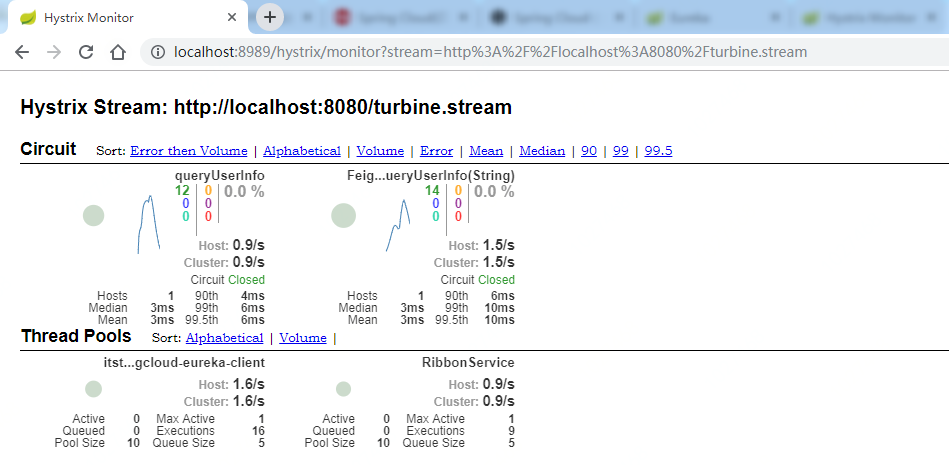This screenshot has width=949, height=465.
Task: Sort circuits by 90th percentile
Action: click(x=589, y=151)
